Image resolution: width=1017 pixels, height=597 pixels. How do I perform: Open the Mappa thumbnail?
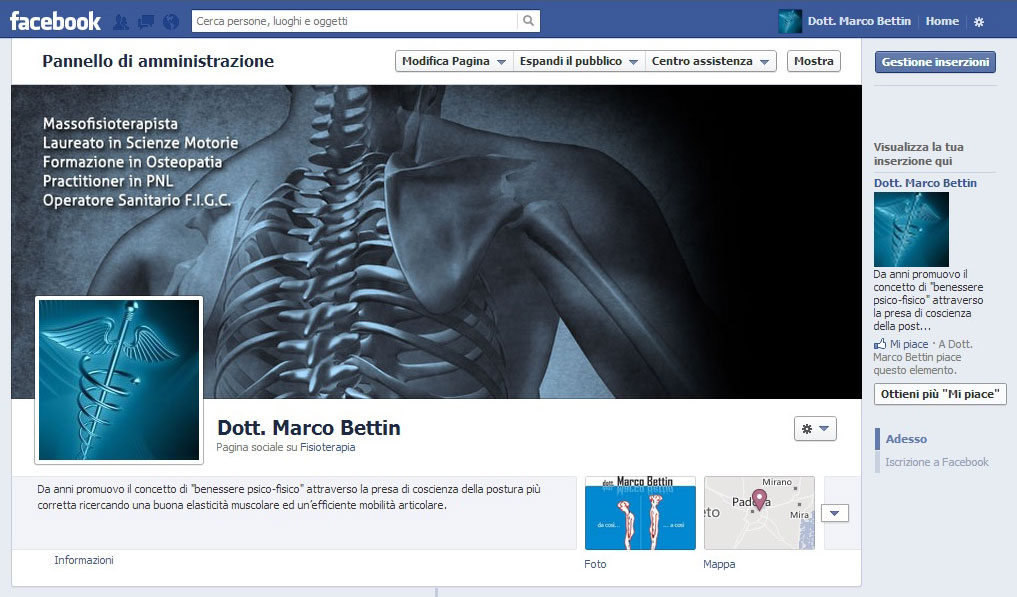[x=760, y=513]
